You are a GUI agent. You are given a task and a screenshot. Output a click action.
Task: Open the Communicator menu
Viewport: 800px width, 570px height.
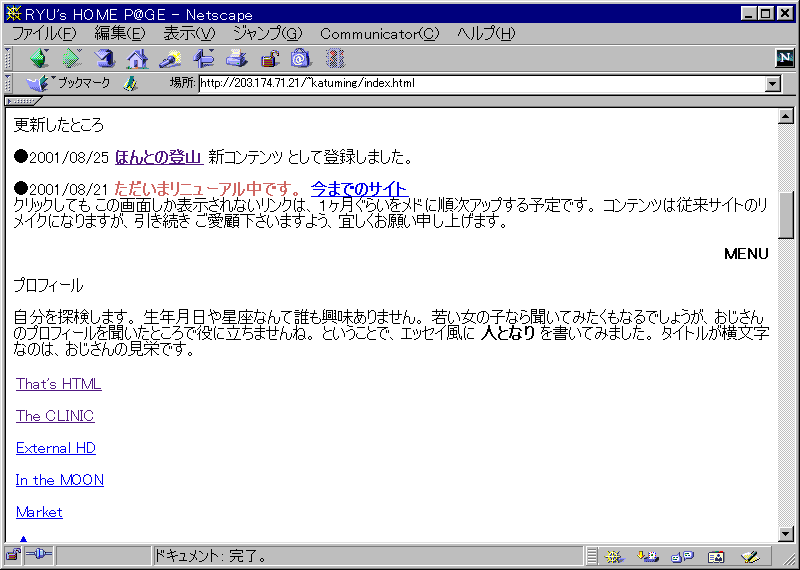(379, 33)
